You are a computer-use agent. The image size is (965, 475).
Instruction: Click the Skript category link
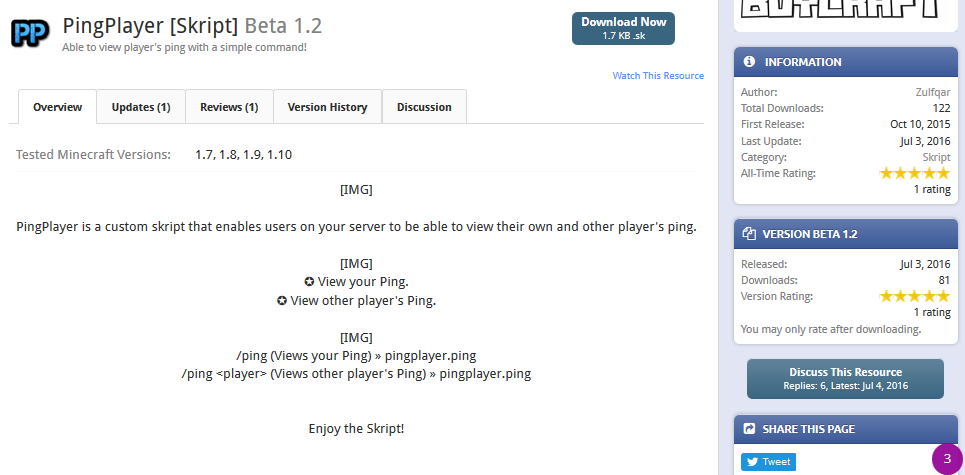pyautogui.click(x=936, y=157)
